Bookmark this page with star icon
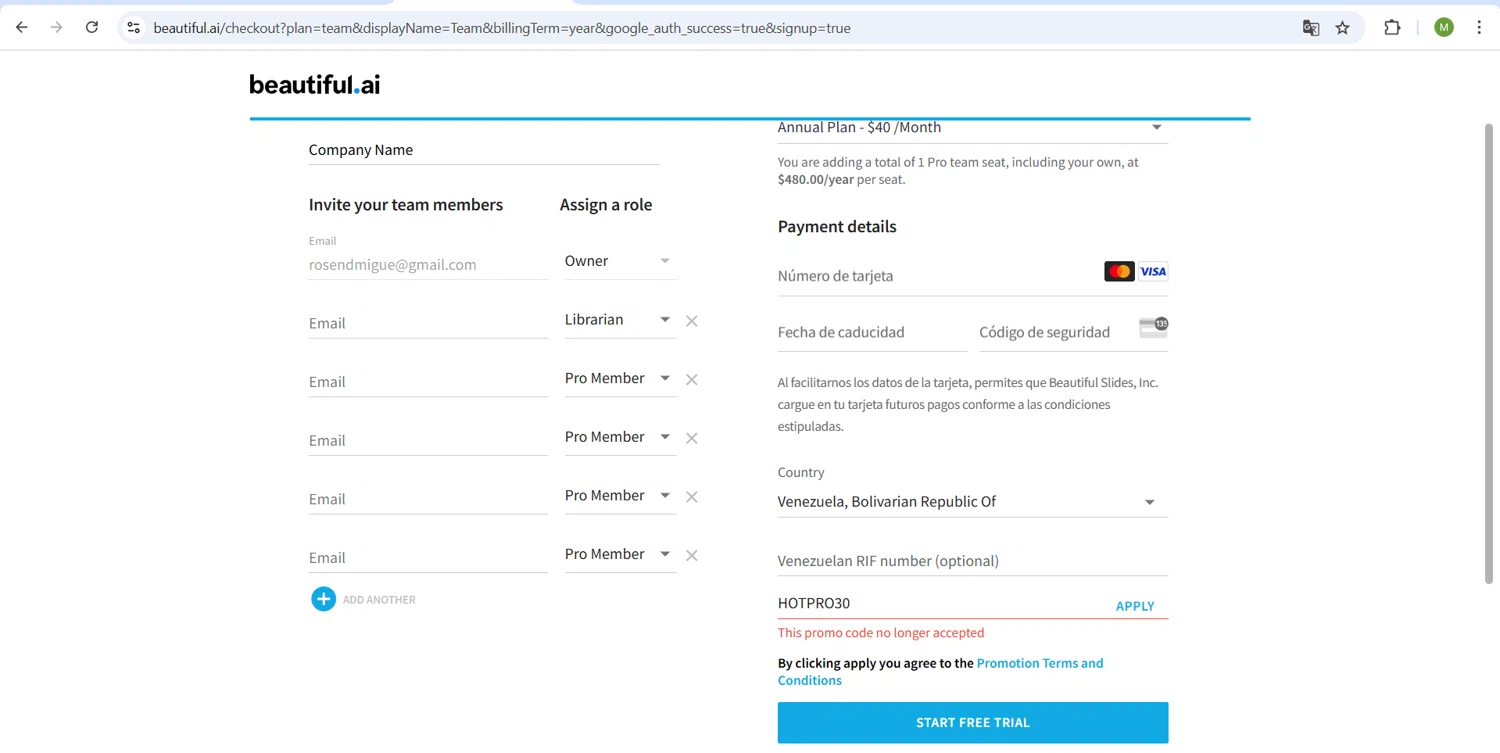 (x=1343, y=28)
